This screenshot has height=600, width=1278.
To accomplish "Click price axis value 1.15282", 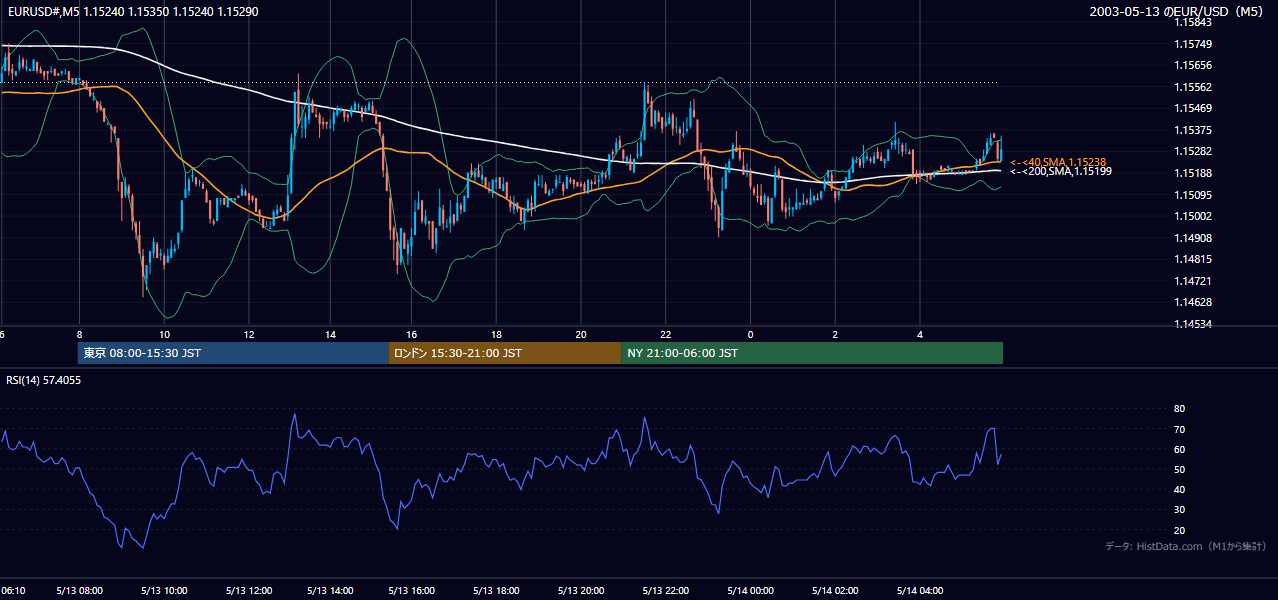I will click(x=1192, y=151).
